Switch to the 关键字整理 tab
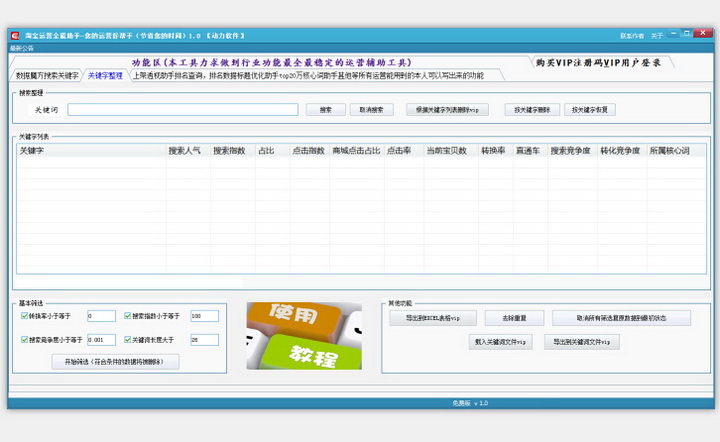 (x=105, y=75)
